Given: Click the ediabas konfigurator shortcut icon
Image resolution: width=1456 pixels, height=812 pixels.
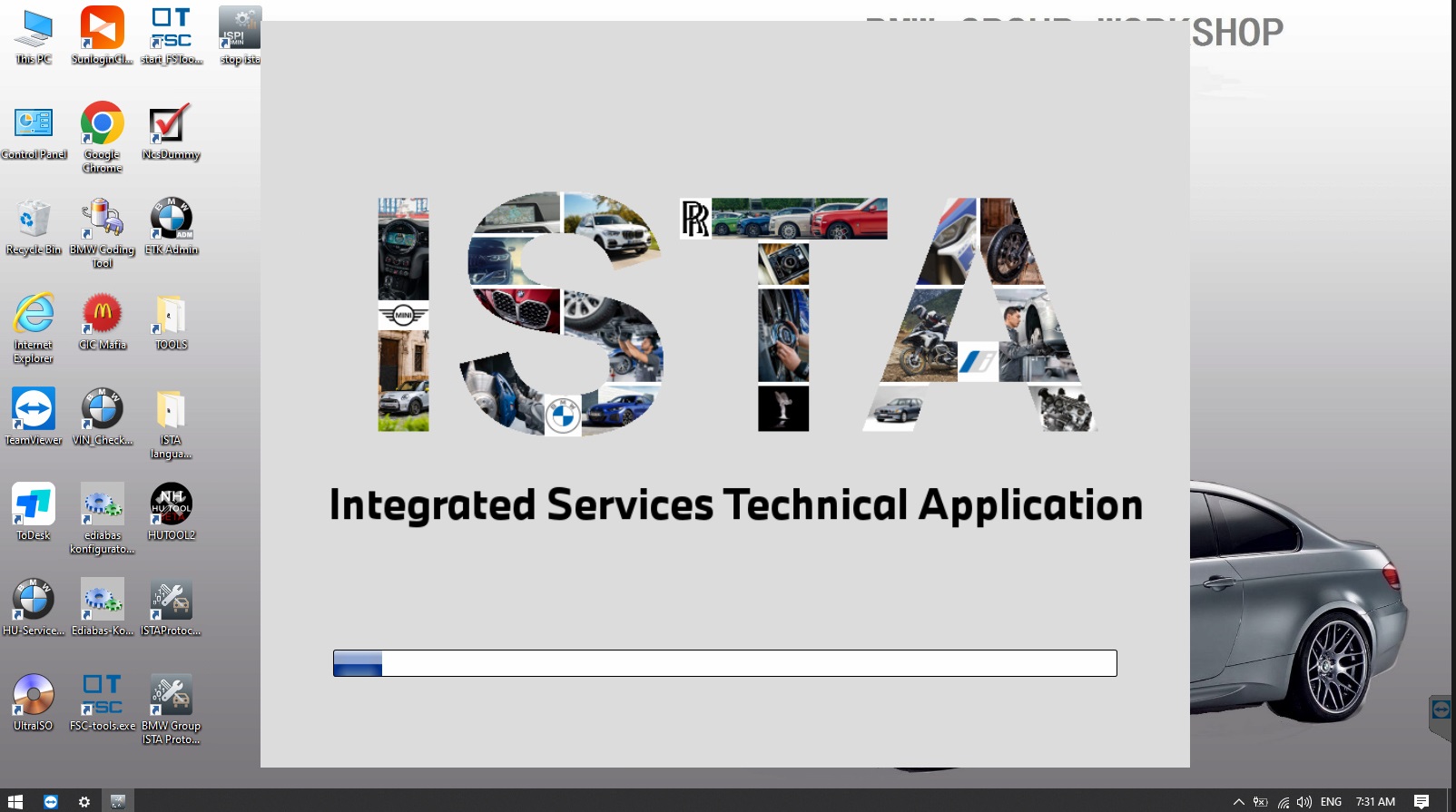Looking at the screenshot, I should [x=103, y=518].
